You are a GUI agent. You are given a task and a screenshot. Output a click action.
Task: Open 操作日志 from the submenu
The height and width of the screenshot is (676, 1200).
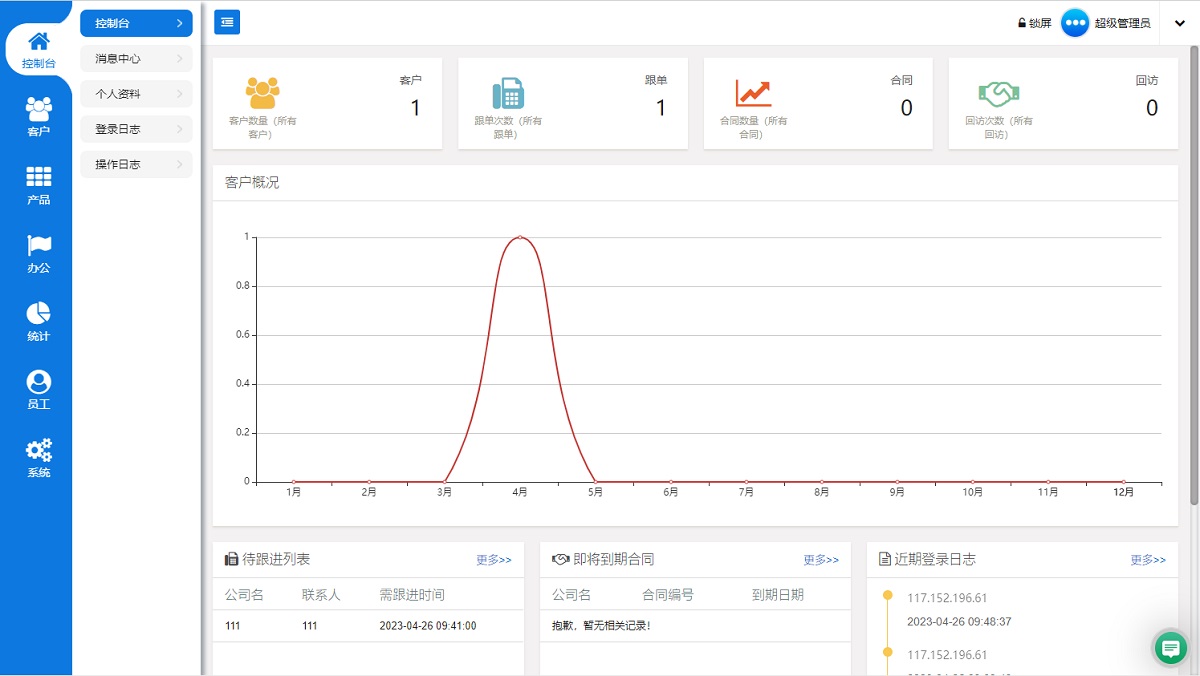[136, 164]
